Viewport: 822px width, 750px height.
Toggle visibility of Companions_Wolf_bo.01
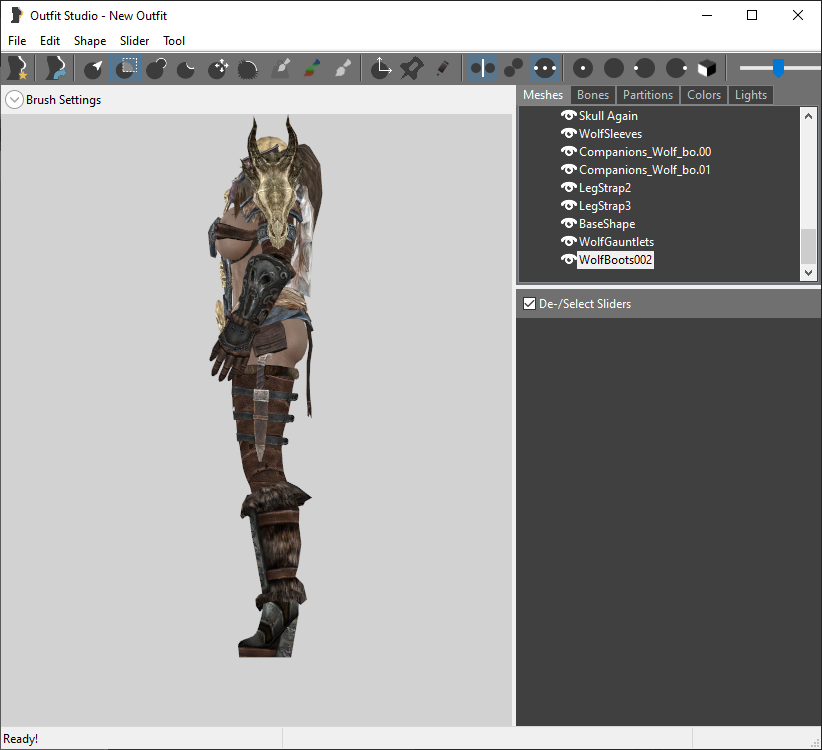coord(569,169)
